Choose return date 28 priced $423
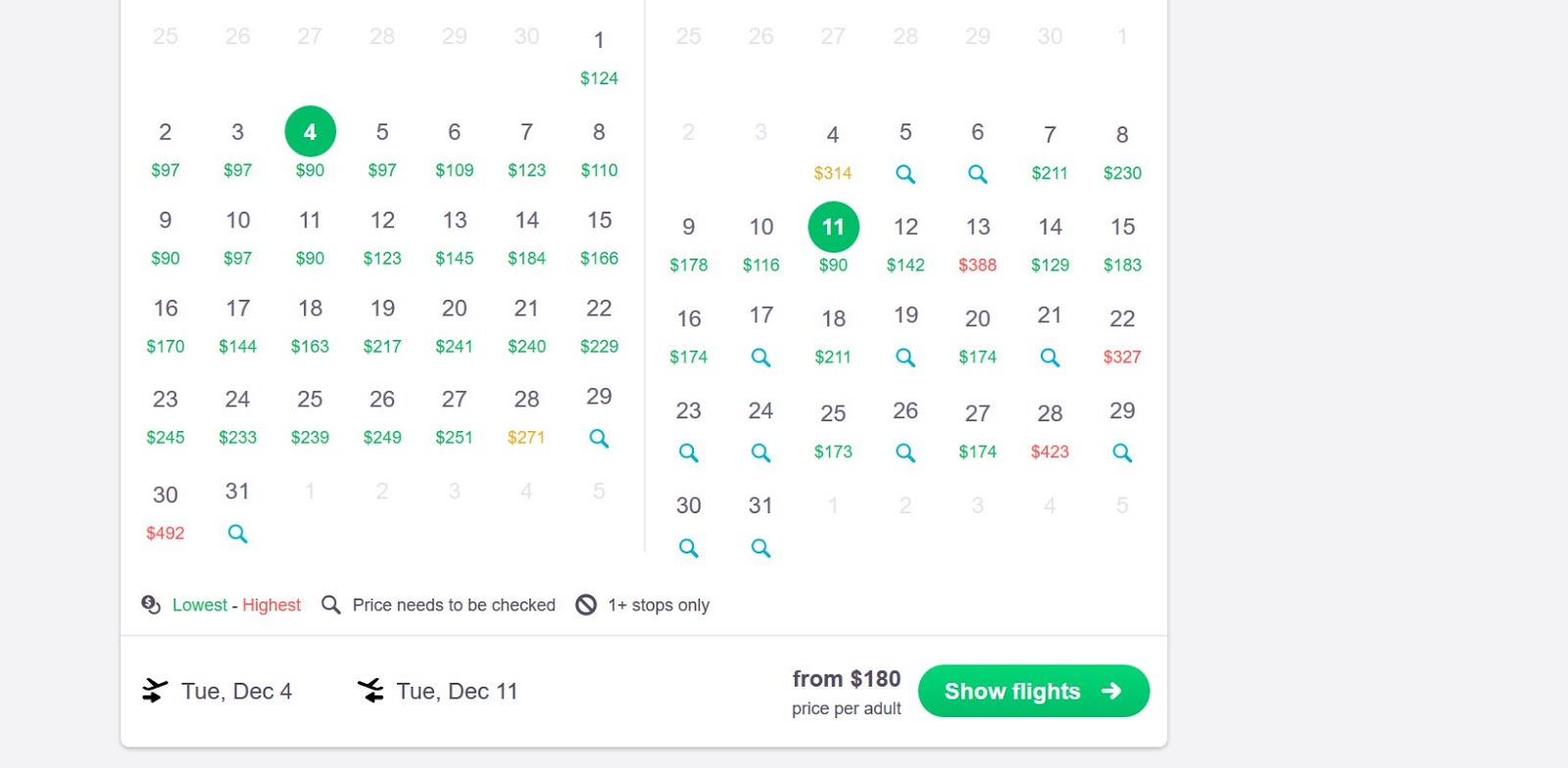 click(1050, 429)
